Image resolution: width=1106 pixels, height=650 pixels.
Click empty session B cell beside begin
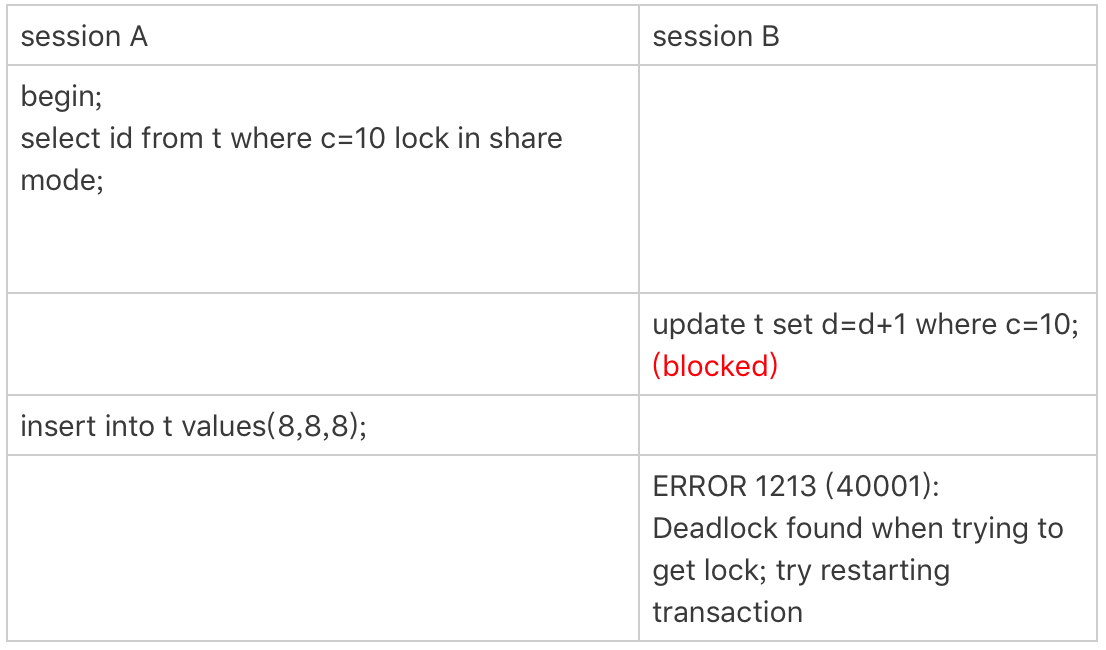click(x=868, y=179)
